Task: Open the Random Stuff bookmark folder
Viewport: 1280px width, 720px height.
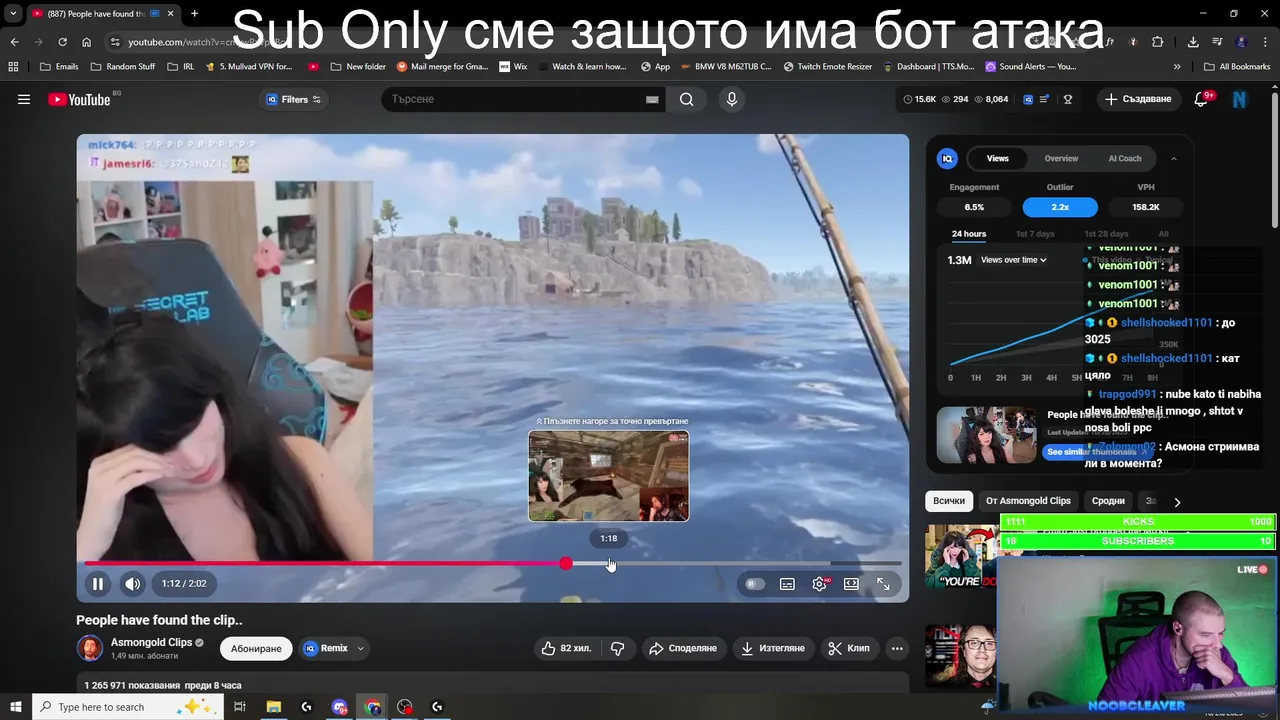Action: tap(123, 67)
